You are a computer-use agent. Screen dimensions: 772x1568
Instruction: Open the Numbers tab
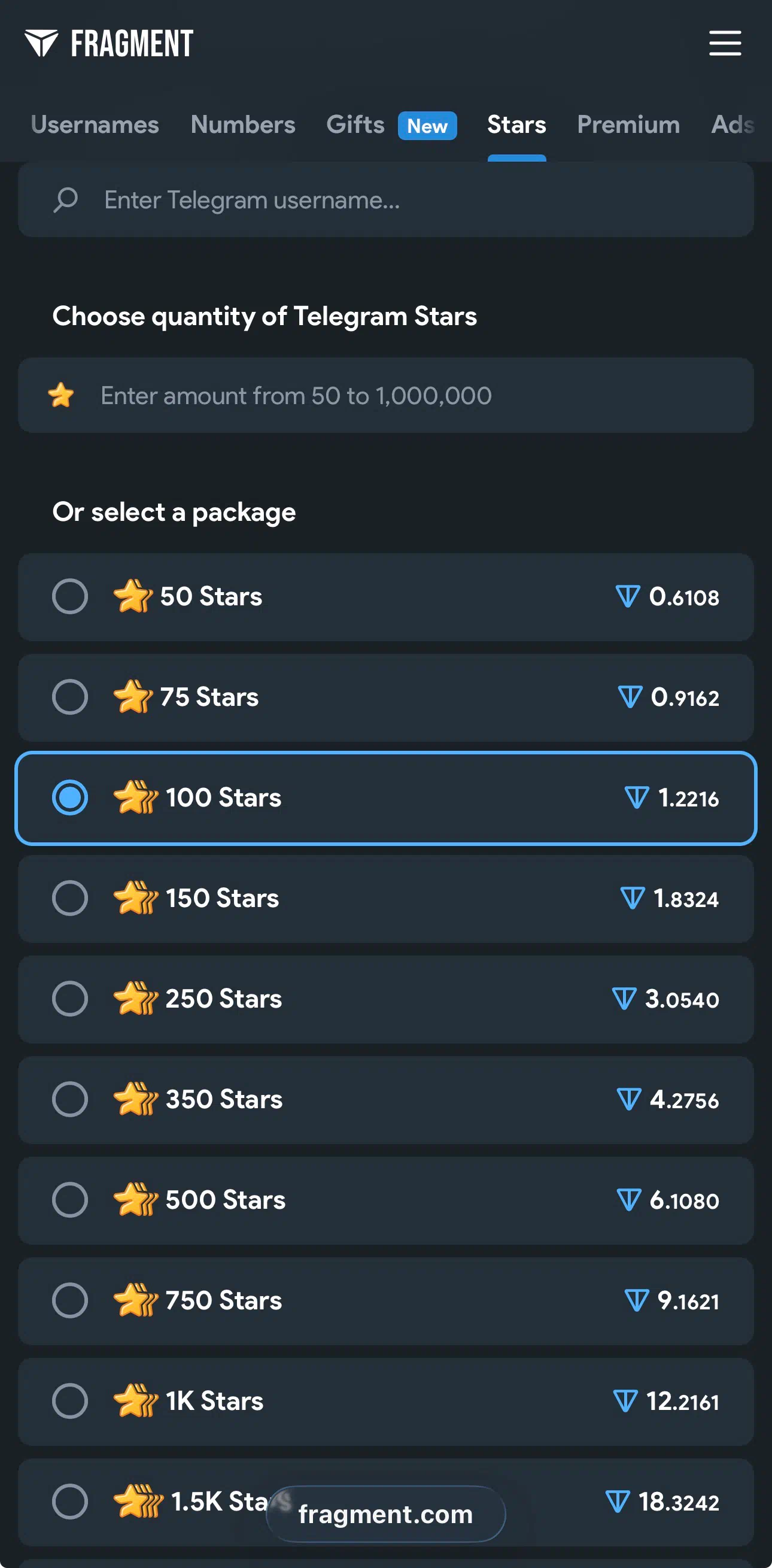point(243,125)
